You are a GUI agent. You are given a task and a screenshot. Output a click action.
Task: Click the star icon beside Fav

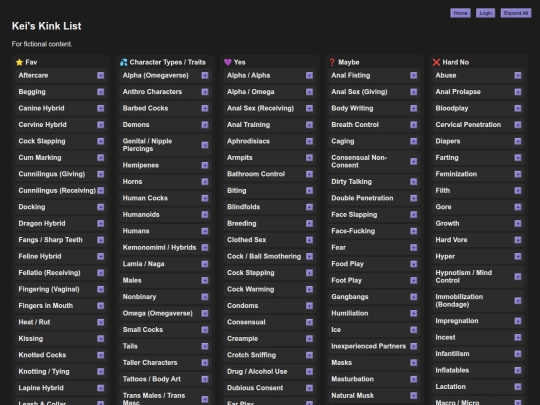click(19, 62)
